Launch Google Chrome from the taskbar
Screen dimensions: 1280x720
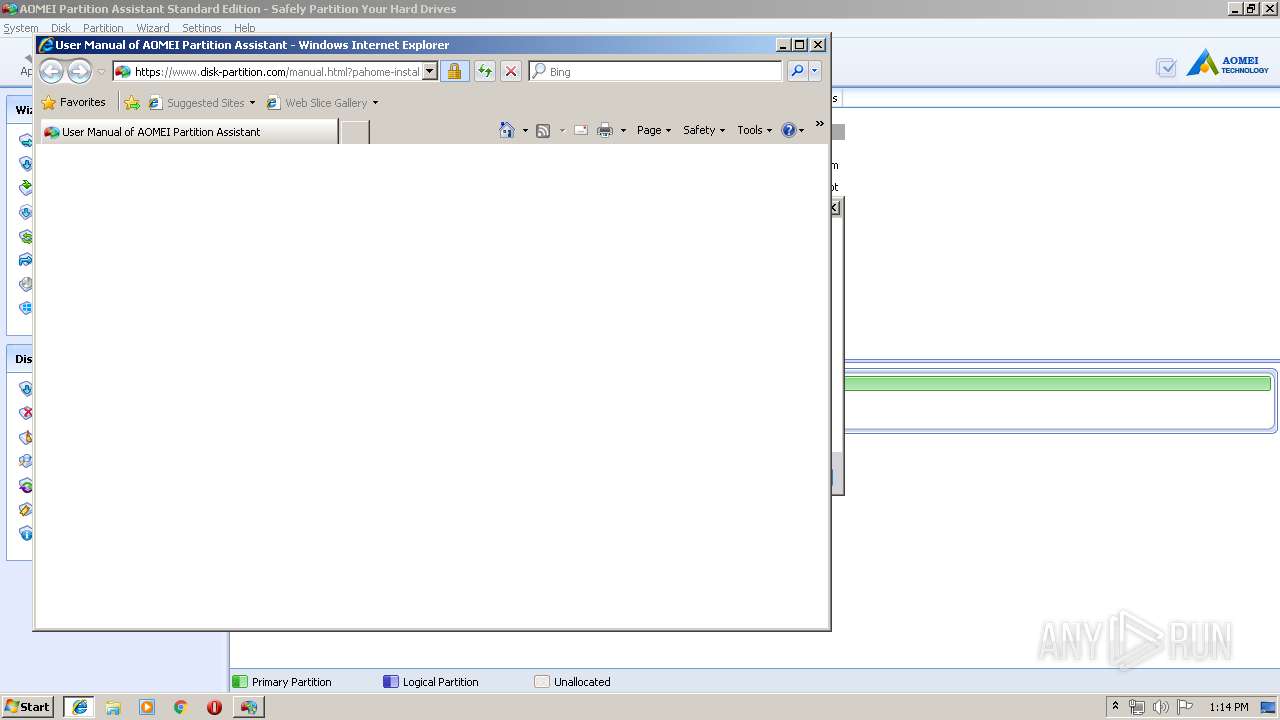point(181,707)
